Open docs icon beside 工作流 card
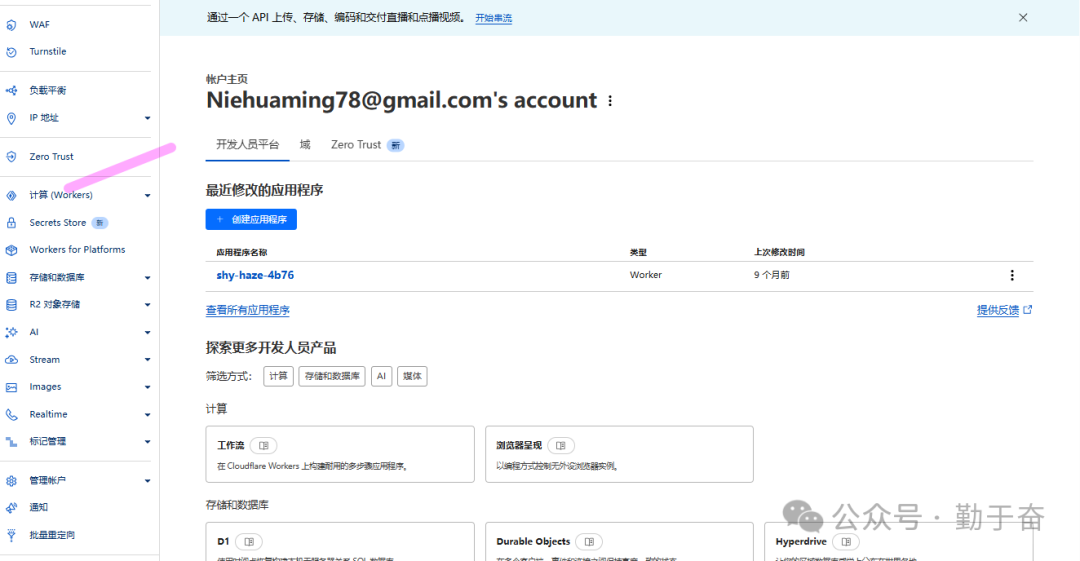 (264, 446)
